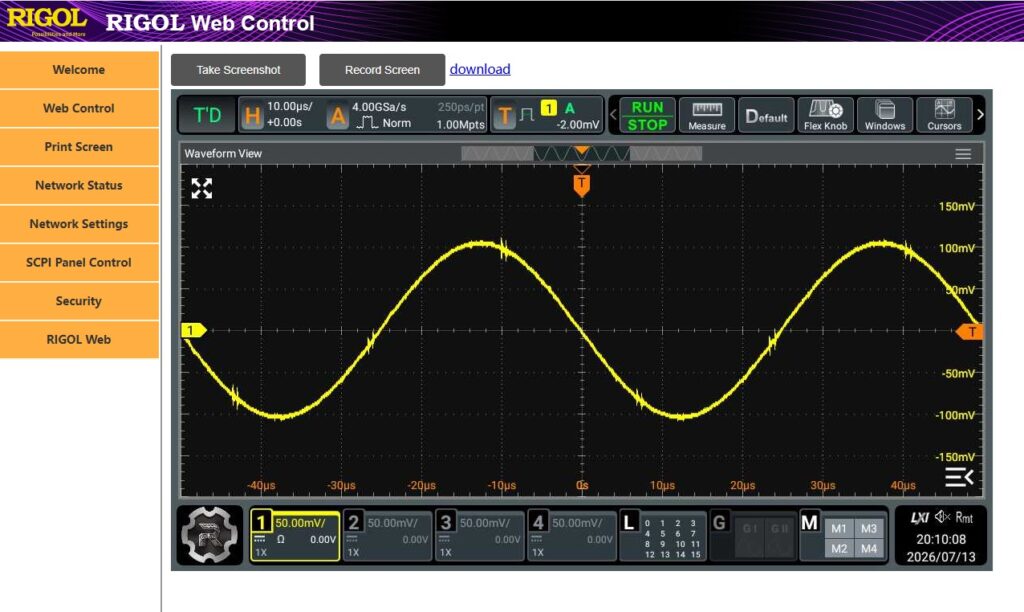Image resolution: width=1024 pixels, height=612 pixels.
Task: Toggle channel 2 on
Action: click(x=387, y=536)
